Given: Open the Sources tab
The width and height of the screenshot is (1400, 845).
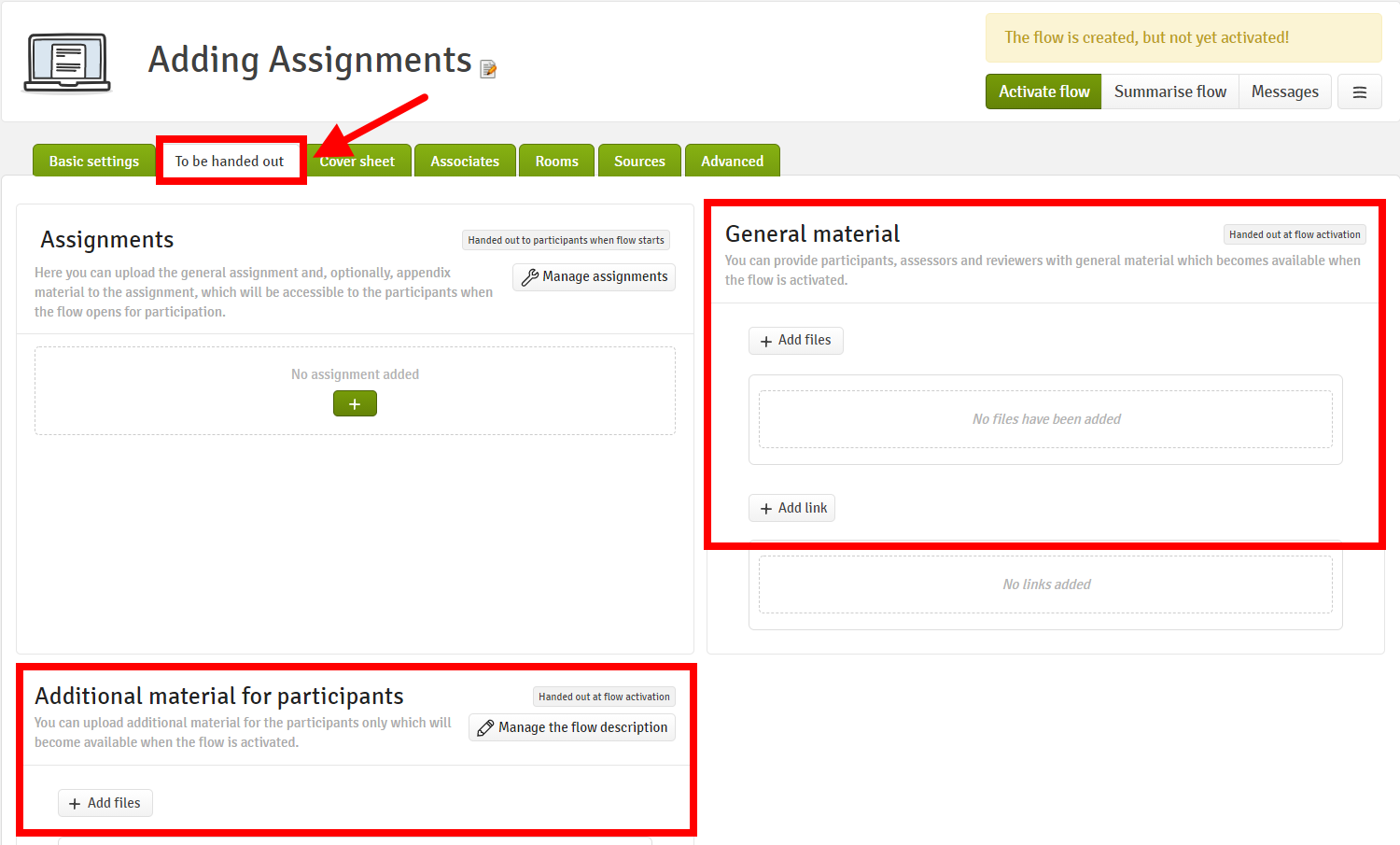Looking at the screenshot, I should (639, 161).
